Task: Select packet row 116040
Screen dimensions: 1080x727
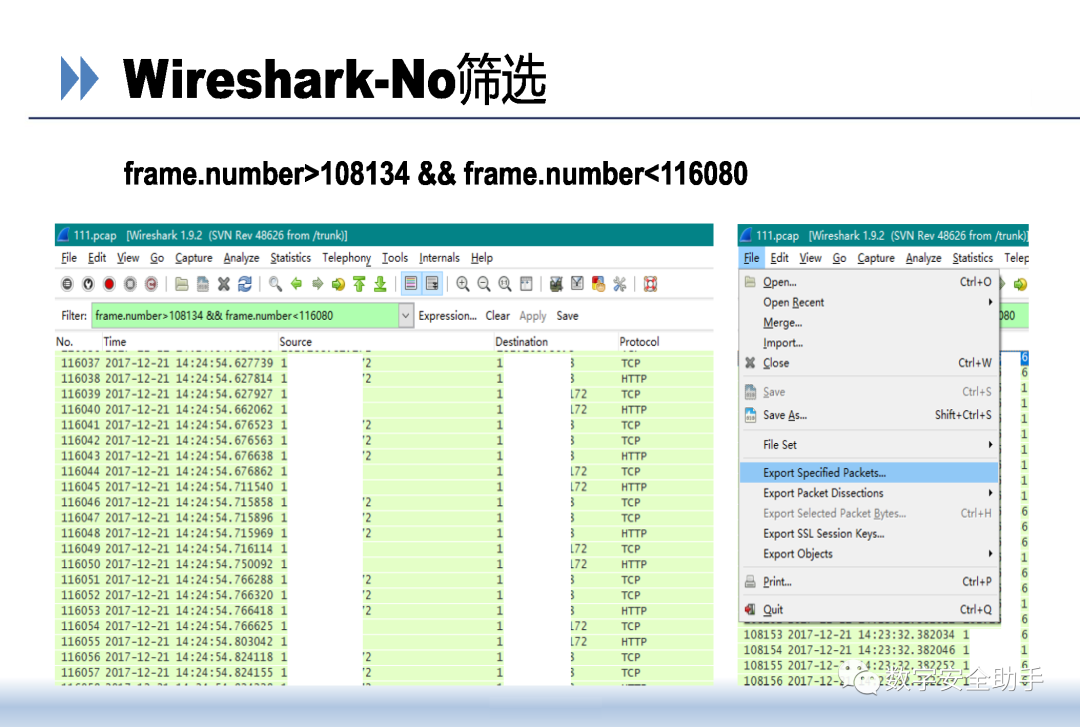Action: click(384, 409)
